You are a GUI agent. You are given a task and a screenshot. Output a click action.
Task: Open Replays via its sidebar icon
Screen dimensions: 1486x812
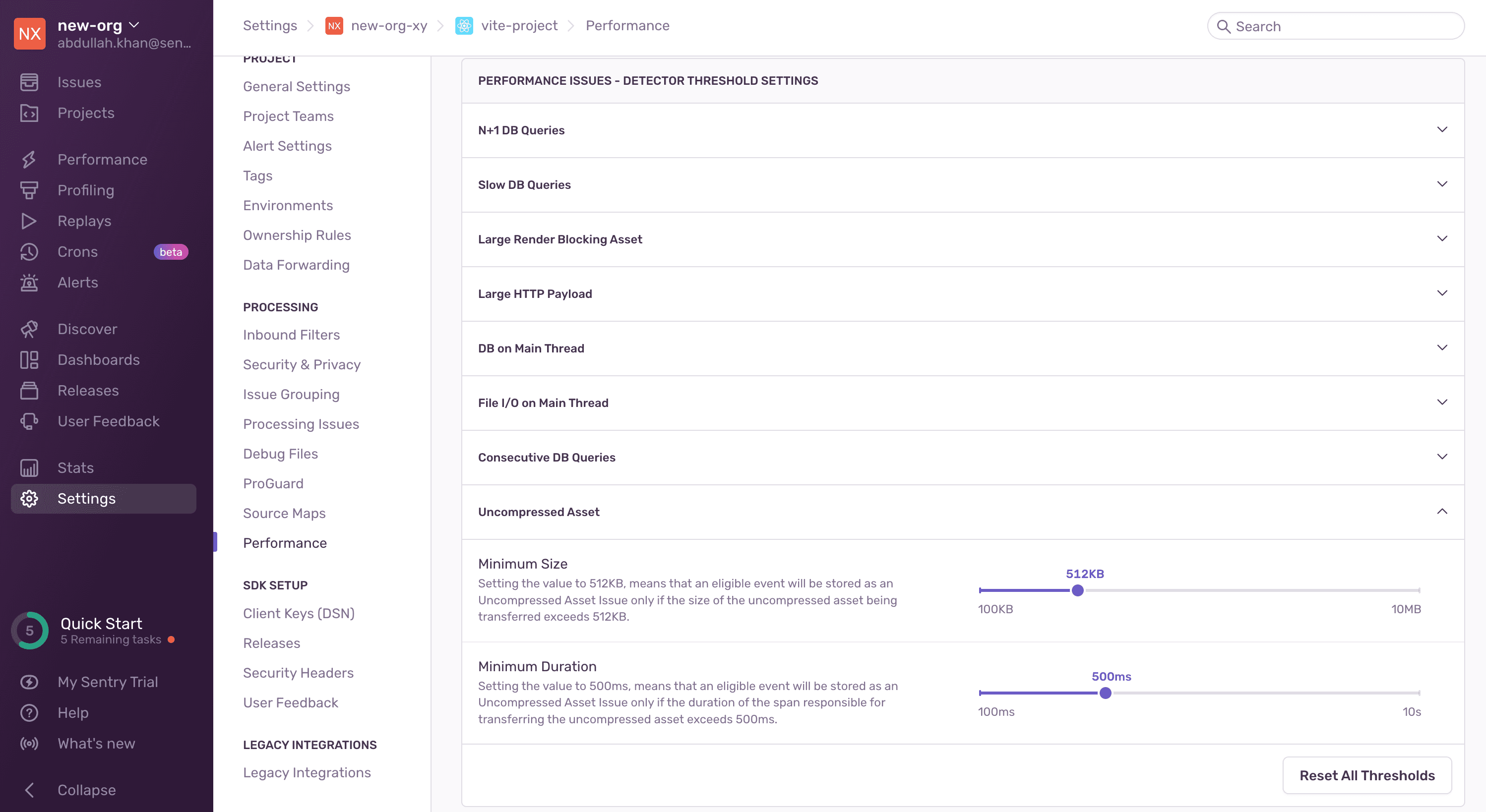29,221
